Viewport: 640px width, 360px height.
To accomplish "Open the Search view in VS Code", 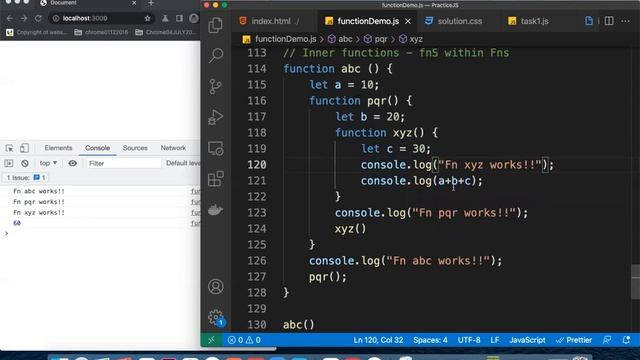I will [216, 55].
